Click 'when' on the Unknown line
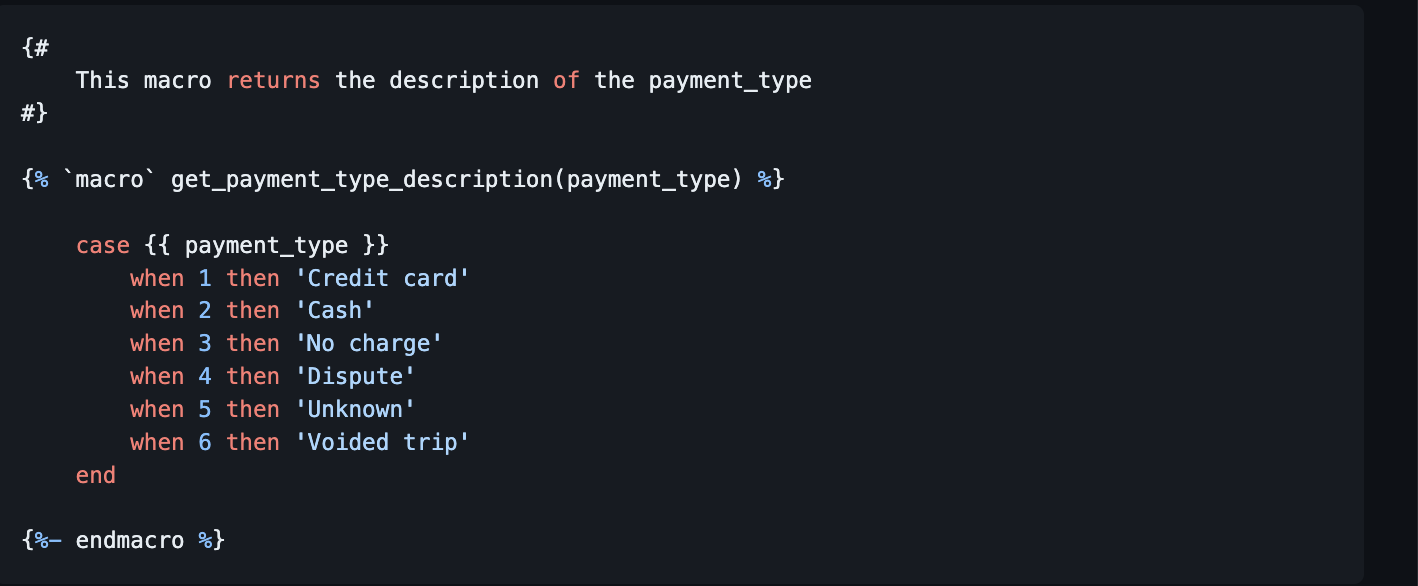Screen dimensions: 1418x586 (x=157, y=410)
